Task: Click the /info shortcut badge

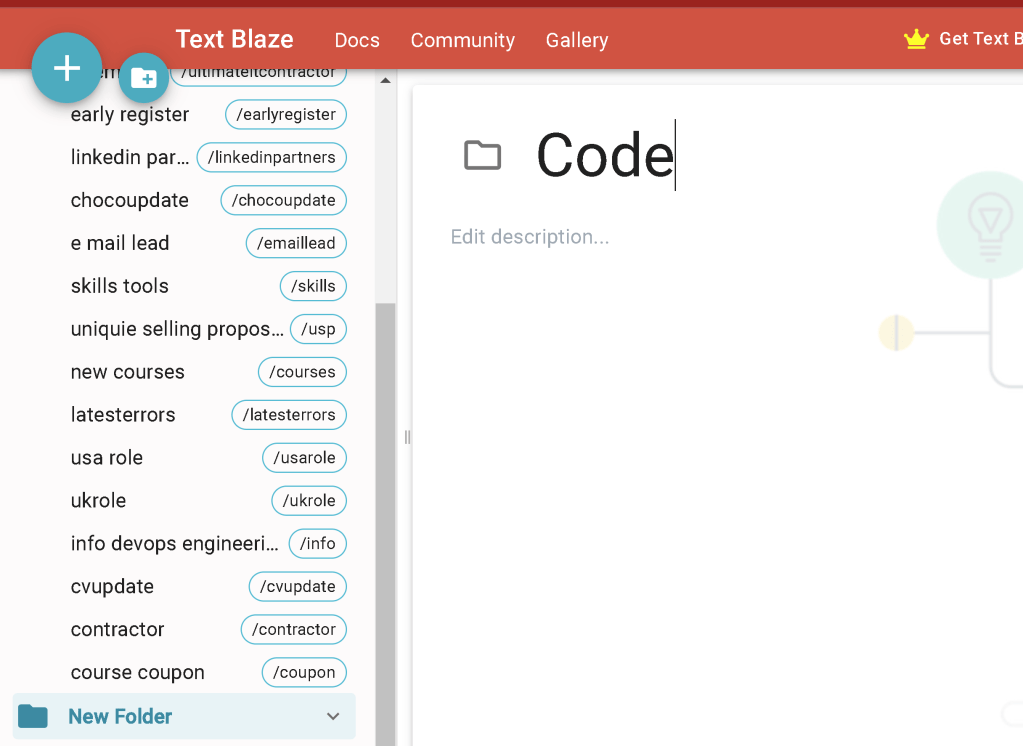Action: pyautogui.click(x=317, y=544)
